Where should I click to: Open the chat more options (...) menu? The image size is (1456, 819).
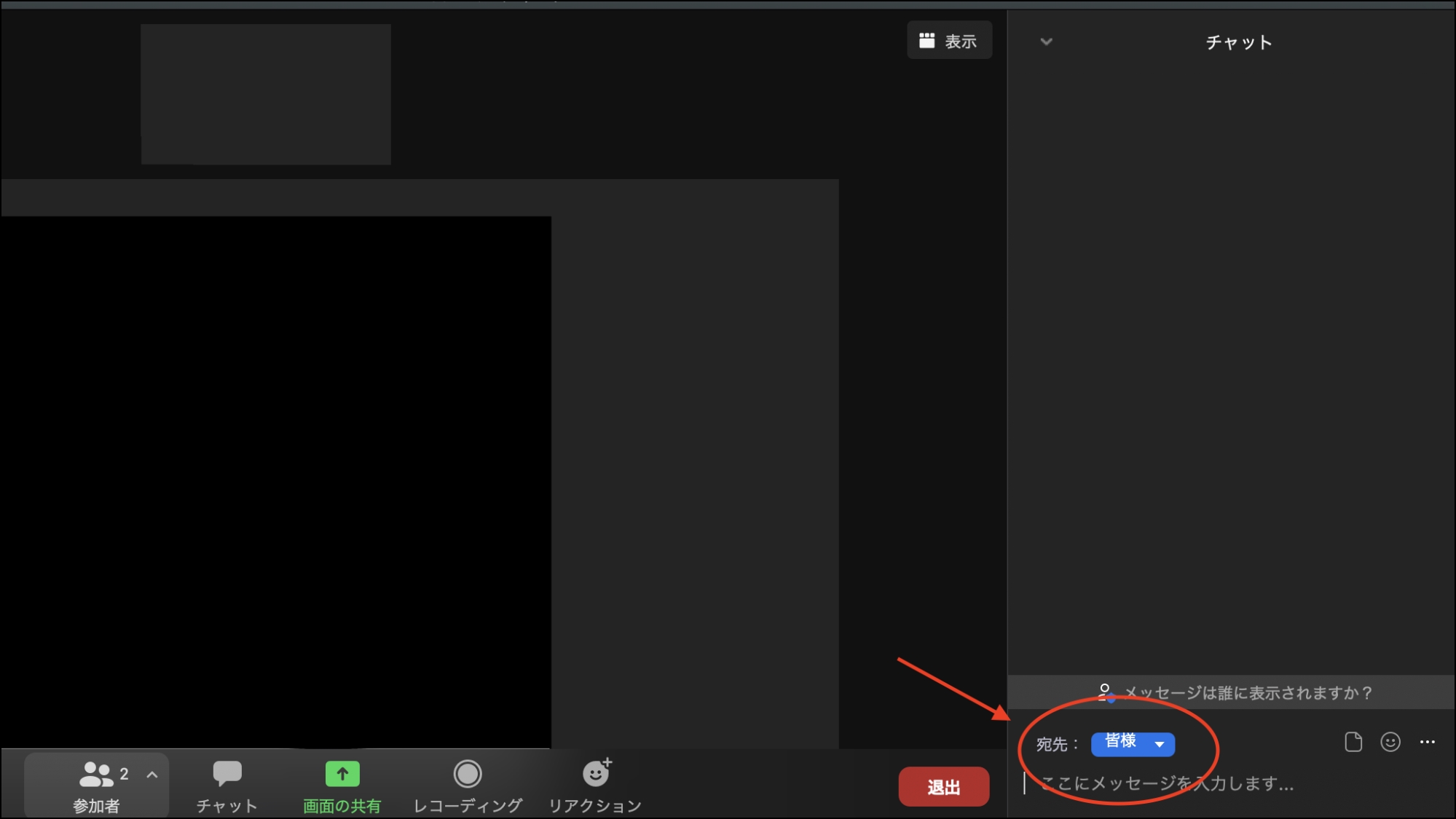(x=1425, y=742)
